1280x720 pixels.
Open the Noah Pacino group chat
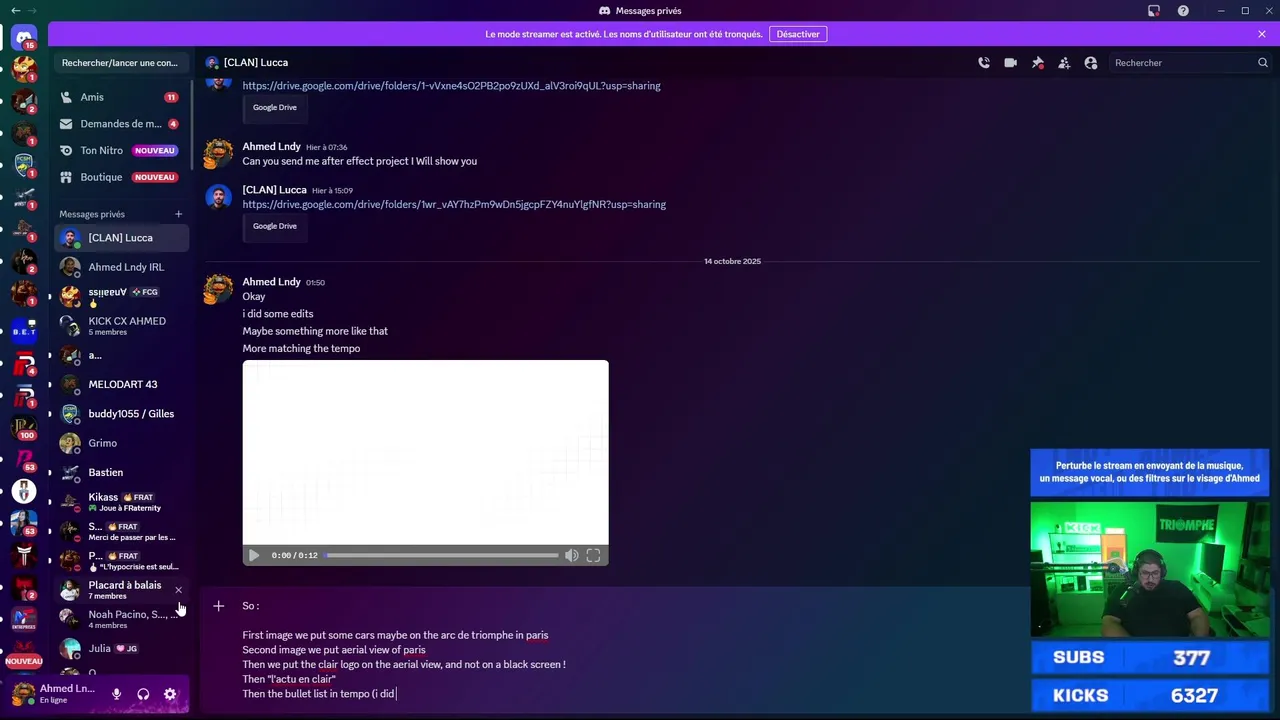[x=121, y=619]
